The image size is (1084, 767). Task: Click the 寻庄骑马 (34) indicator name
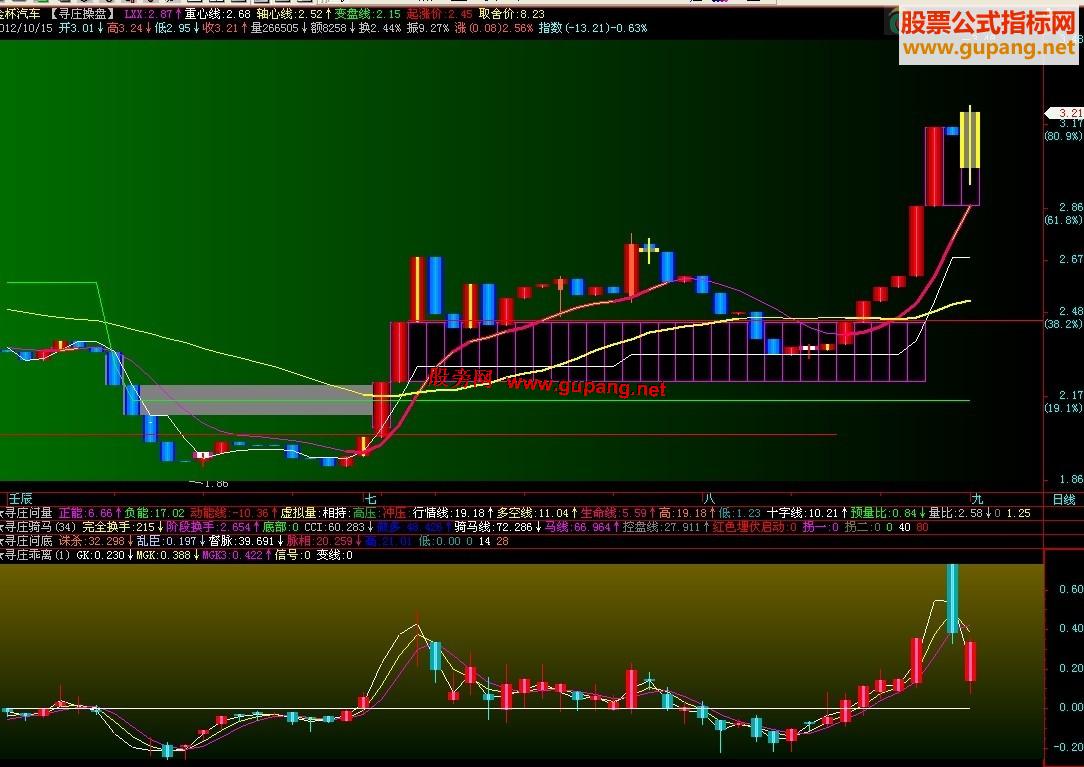click(40, 527)
